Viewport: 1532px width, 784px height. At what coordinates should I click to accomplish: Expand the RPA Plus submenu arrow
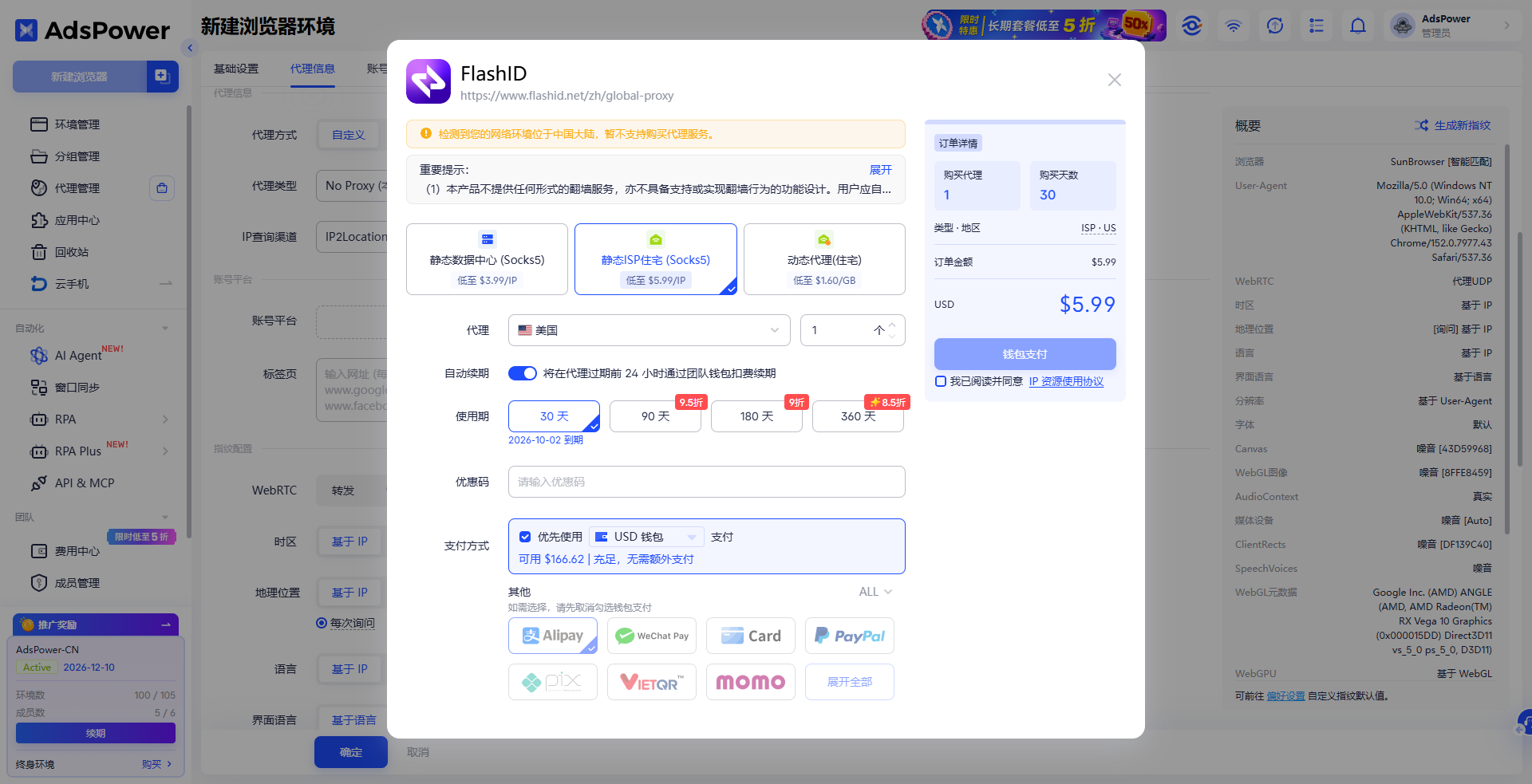tap(165, 451)
